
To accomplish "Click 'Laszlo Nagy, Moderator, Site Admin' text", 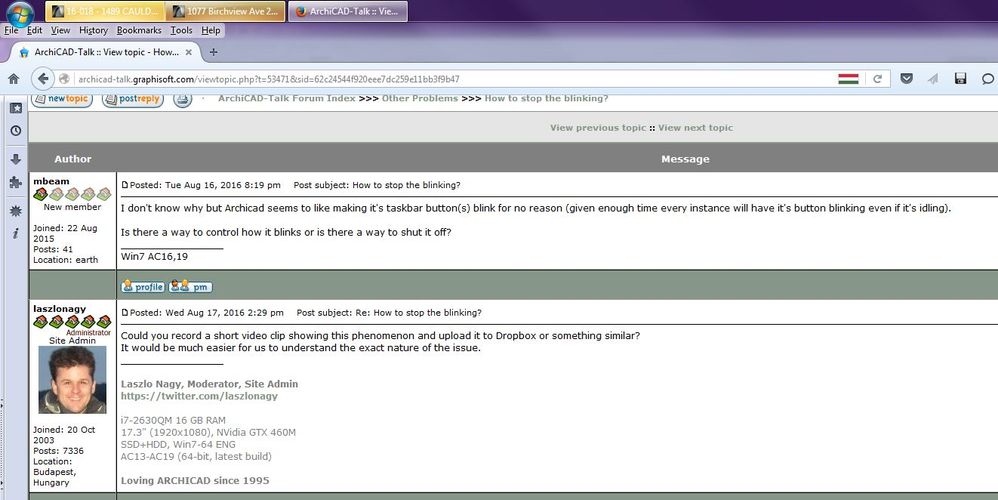I will pos(209,384).
